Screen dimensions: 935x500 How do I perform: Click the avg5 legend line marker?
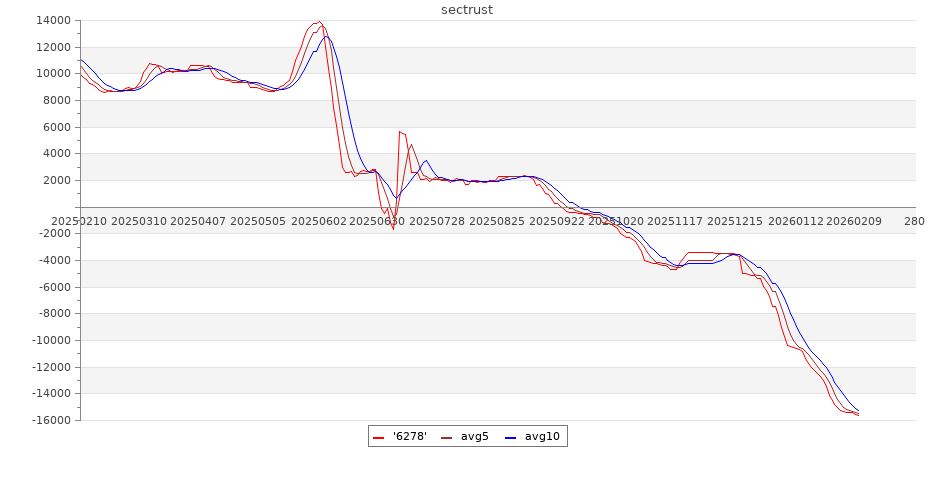446,437
